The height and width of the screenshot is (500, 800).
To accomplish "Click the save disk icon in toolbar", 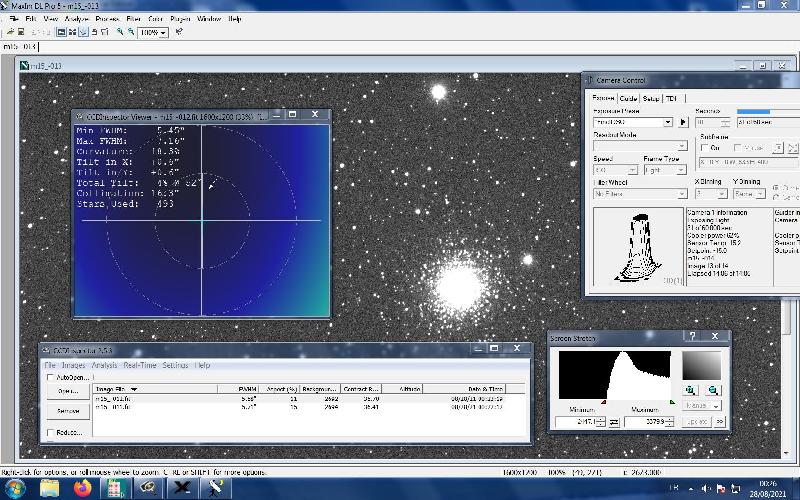I will (20, 32).
